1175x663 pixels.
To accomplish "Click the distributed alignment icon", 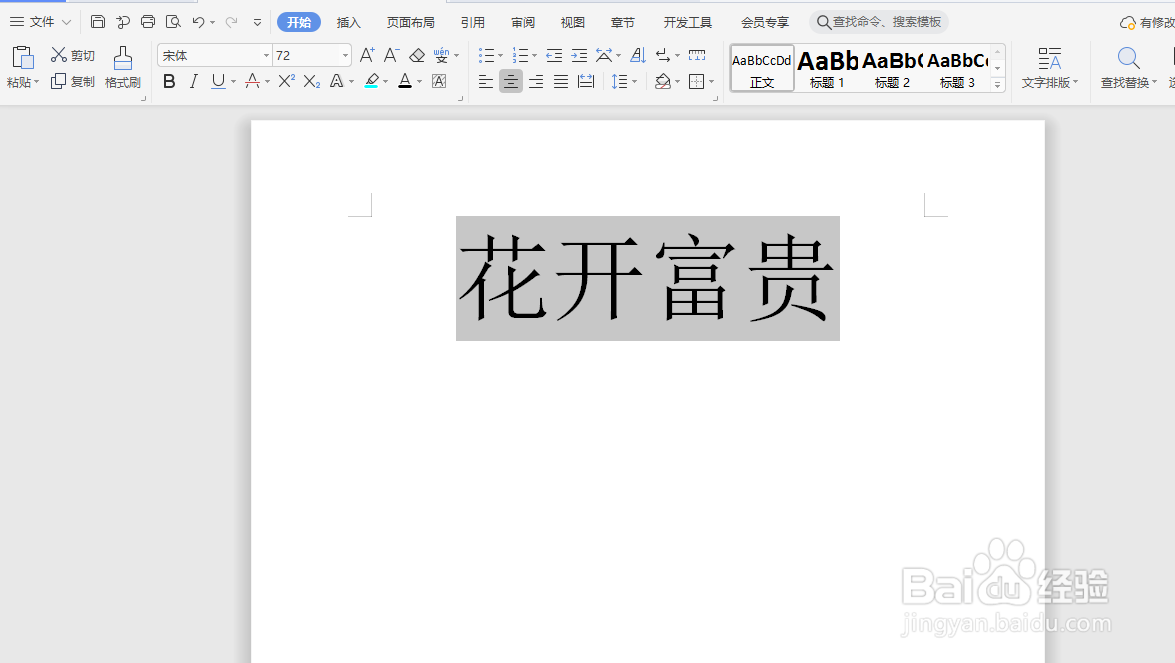I will pos(586,81).
